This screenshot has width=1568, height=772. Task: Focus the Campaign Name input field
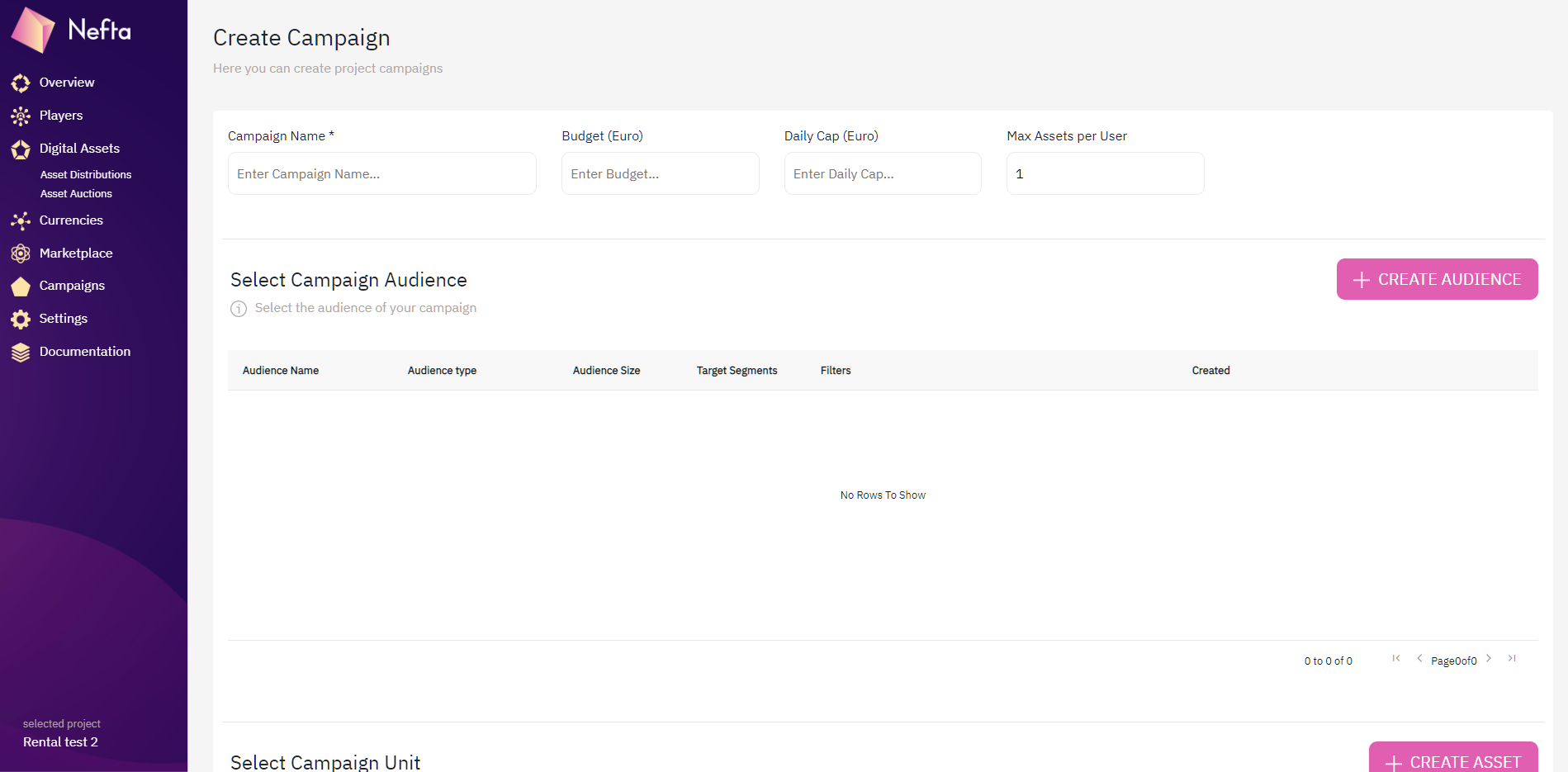(x=382, y=173)
